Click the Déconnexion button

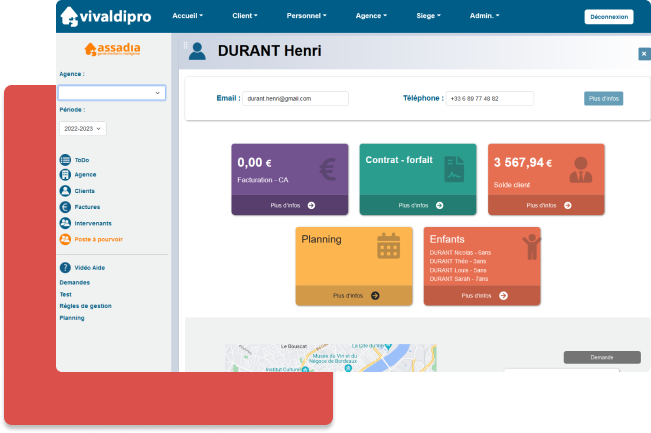pos(609,17)
